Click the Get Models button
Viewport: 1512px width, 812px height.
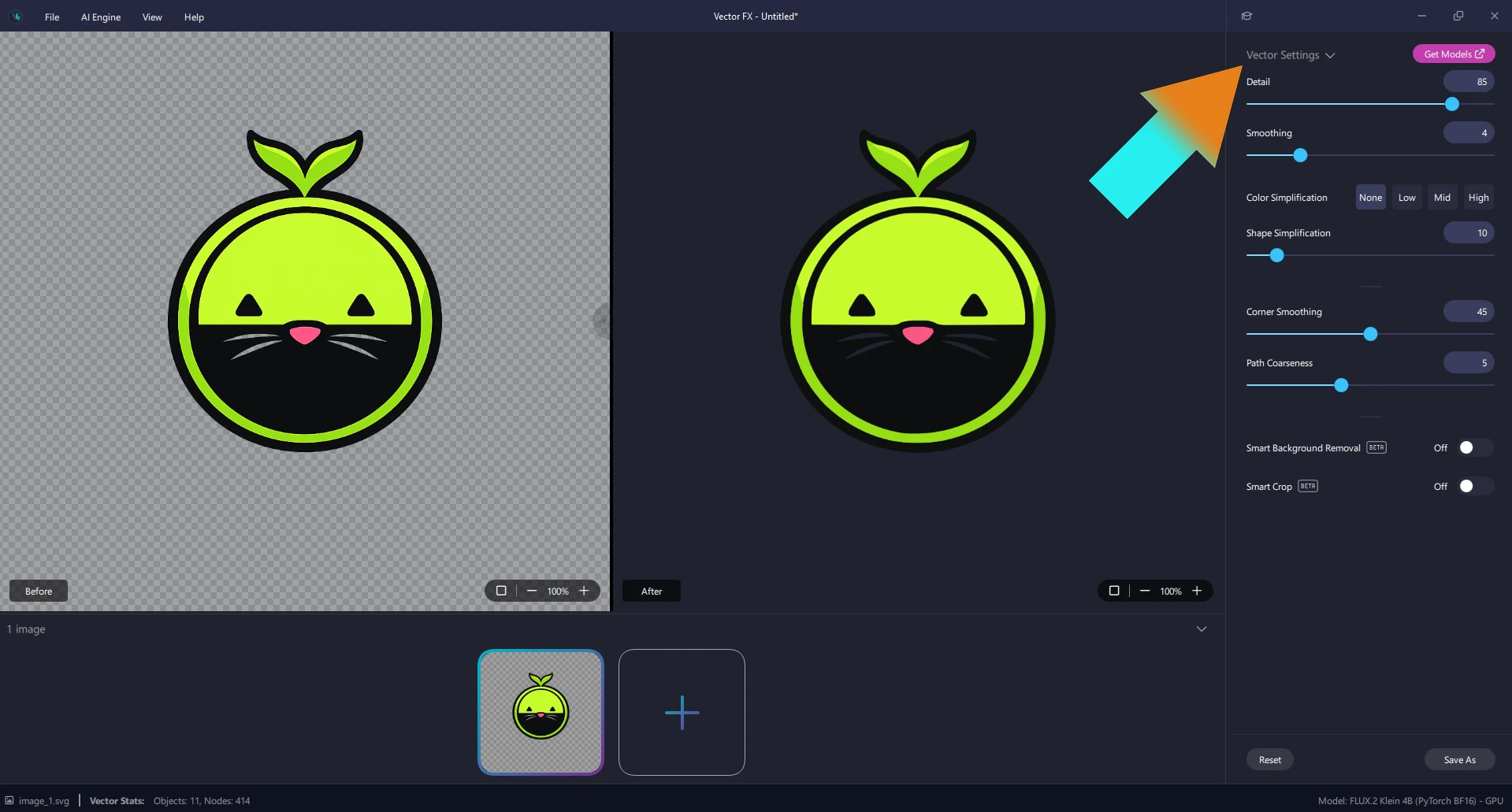coord(1454,54)
